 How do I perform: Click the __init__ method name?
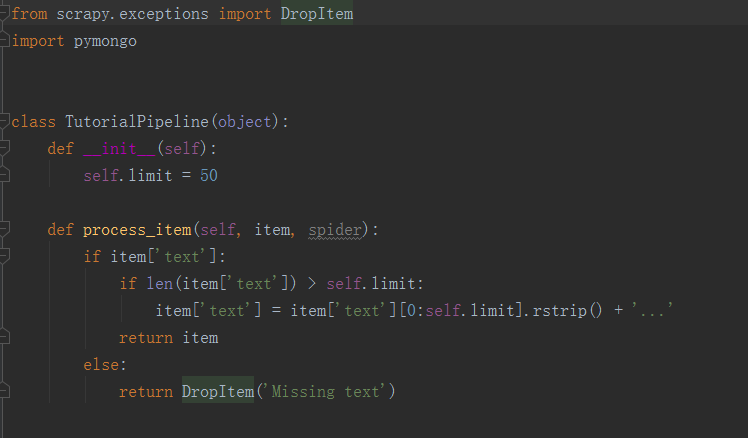[119, 148]
